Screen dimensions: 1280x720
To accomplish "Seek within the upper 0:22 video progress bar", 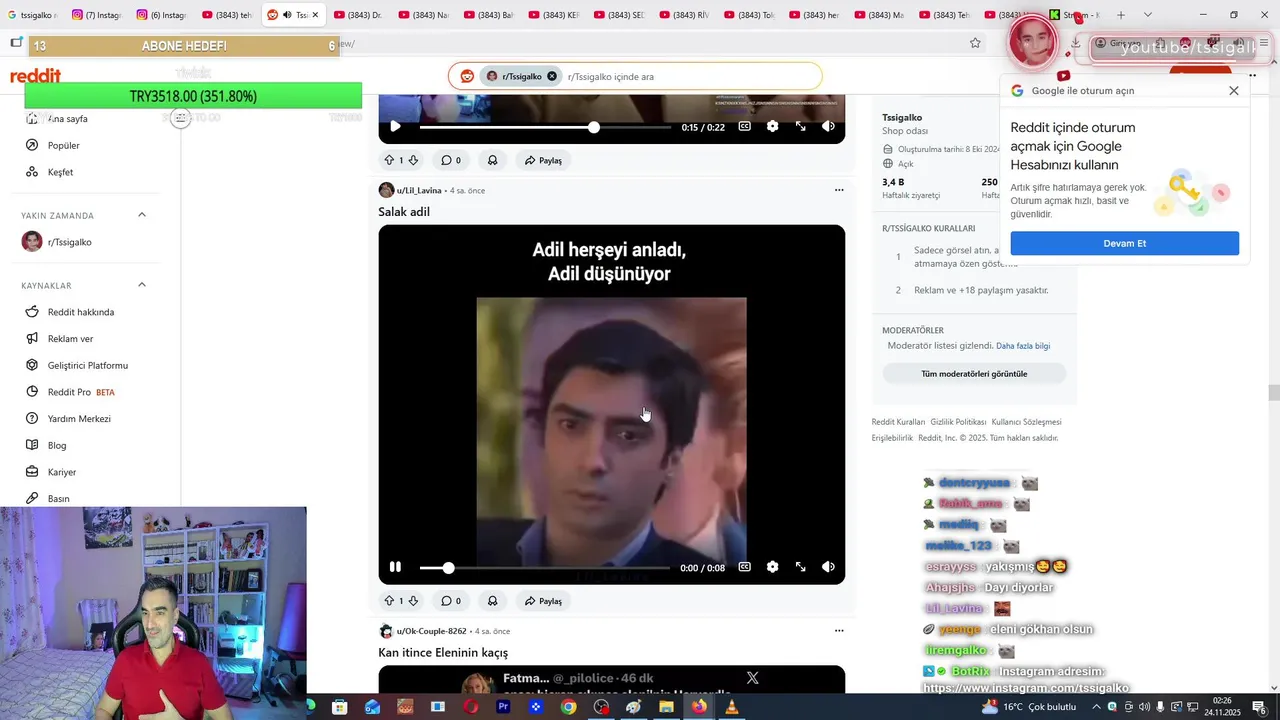I will pos(545,127).
